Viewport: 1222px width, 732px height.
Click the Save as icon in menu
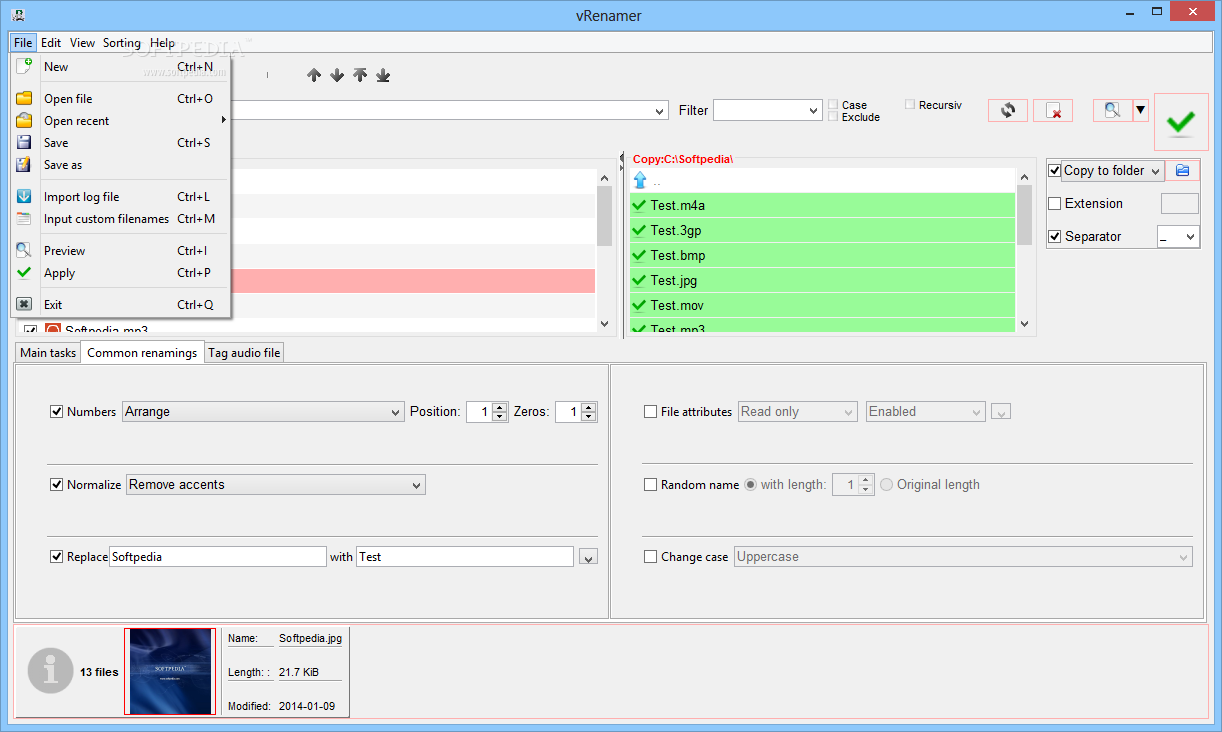pyautogui.click(x=24, y=165)
